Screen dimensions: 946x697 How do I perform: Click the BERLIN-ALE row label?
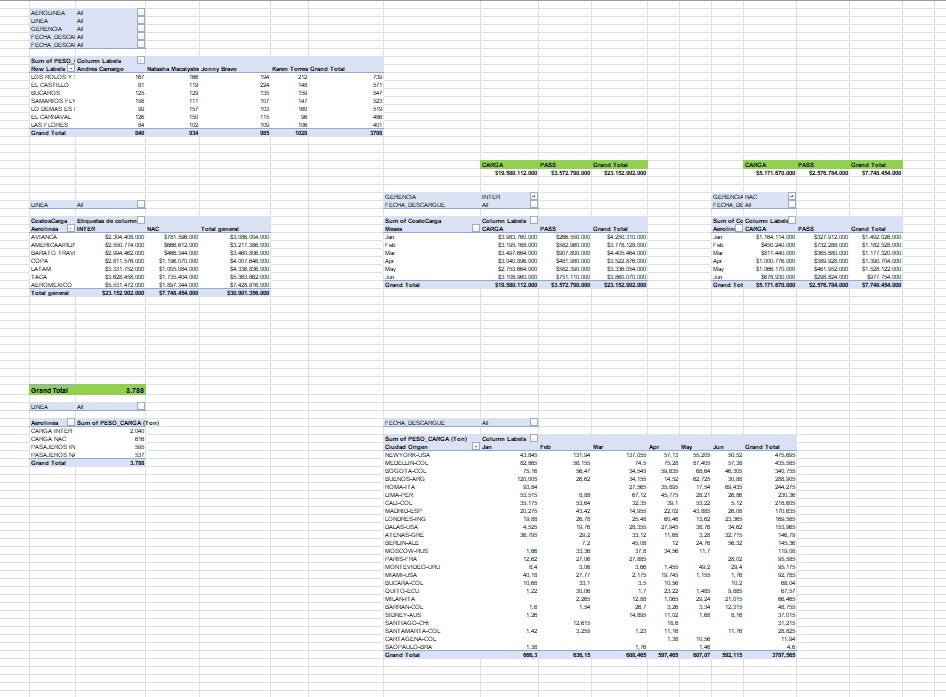click(x=402, y=543)
